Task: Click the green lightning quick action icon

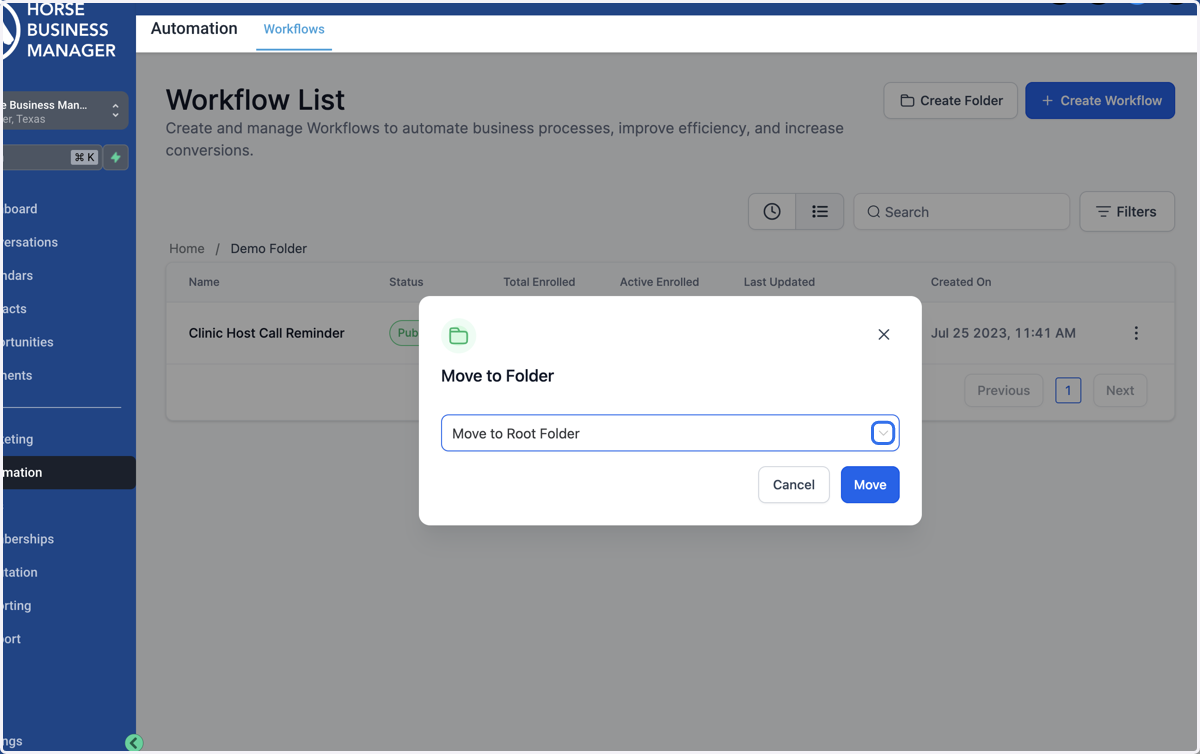Action: click(116, 157)
